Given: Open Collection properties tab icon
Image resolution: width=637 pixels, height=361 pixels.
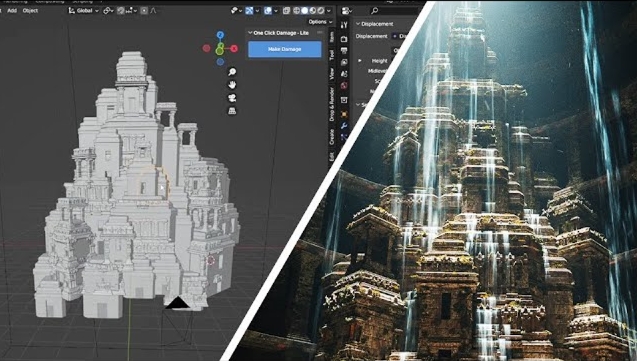Looking at the screenshot, I should (x=344, y=99).
